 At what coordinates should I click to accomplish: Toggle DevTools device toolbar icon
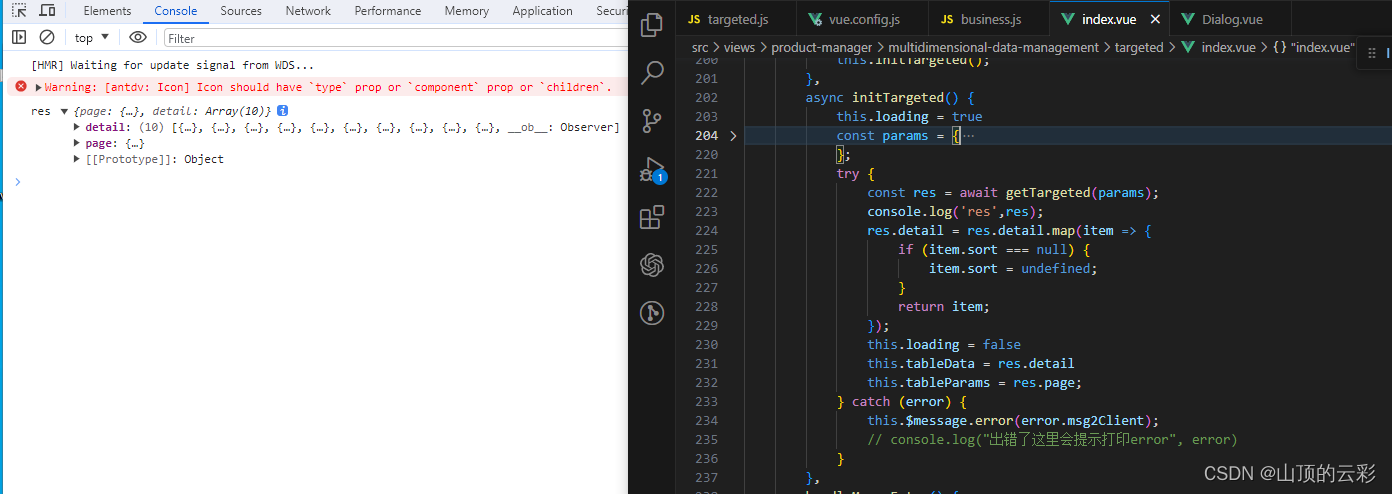47,11
